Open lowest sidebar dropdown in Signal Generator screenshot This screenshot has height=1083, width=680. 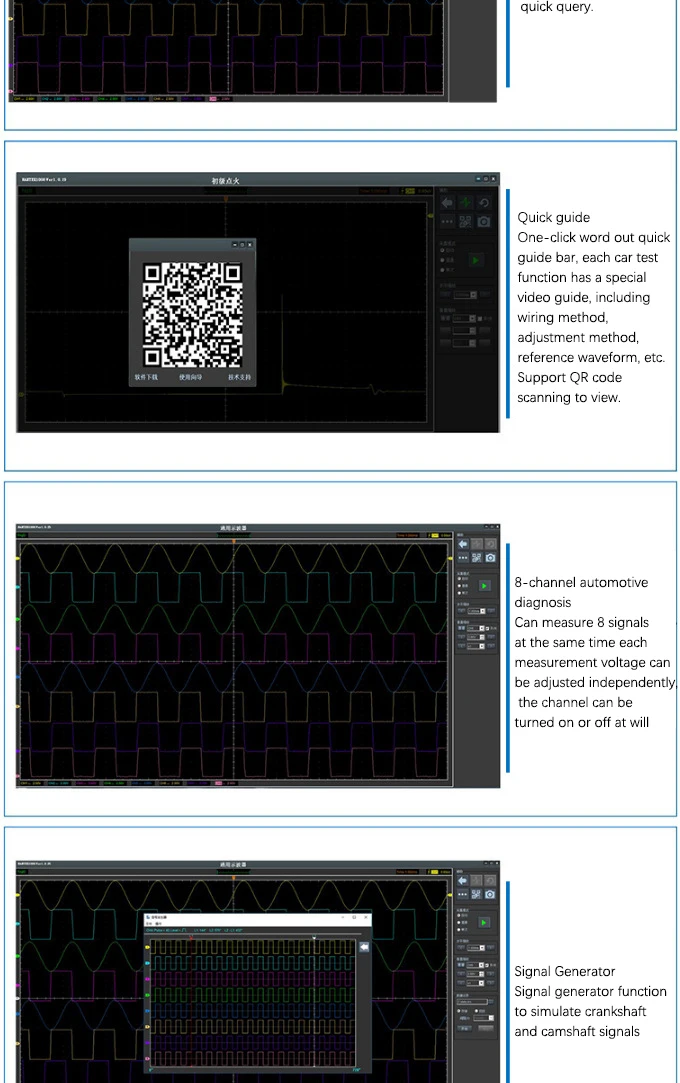(483, 1018)
